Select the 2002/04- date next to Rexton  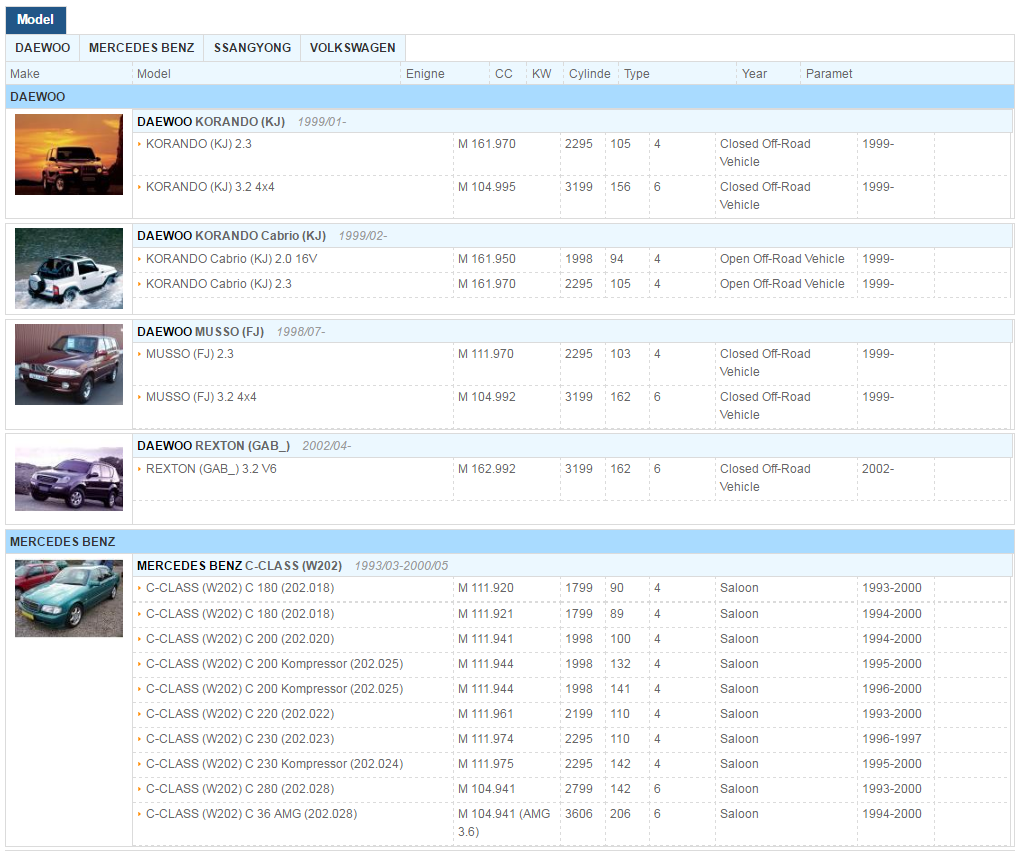327,446
